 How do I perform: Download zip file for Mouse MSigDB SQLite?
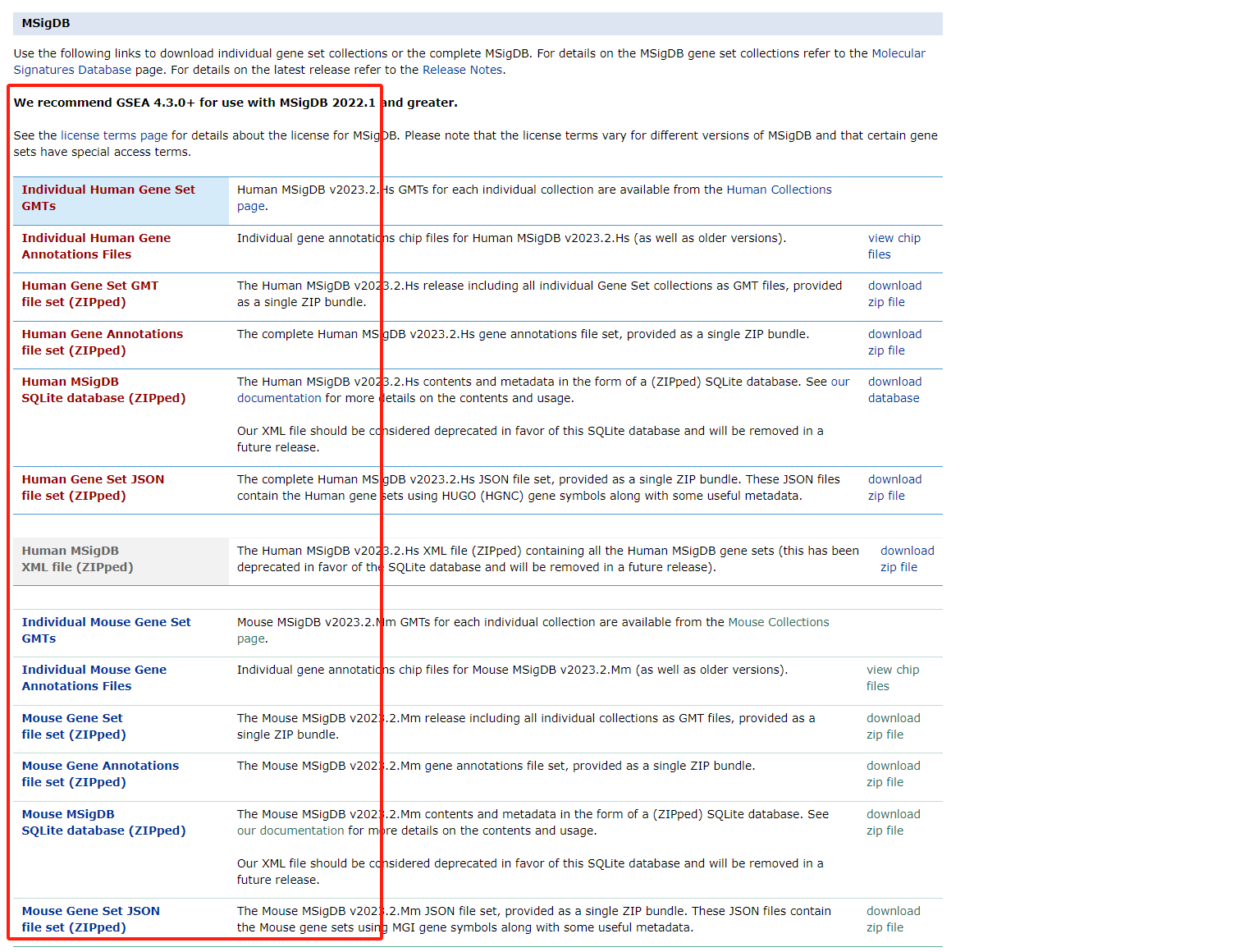894,822
